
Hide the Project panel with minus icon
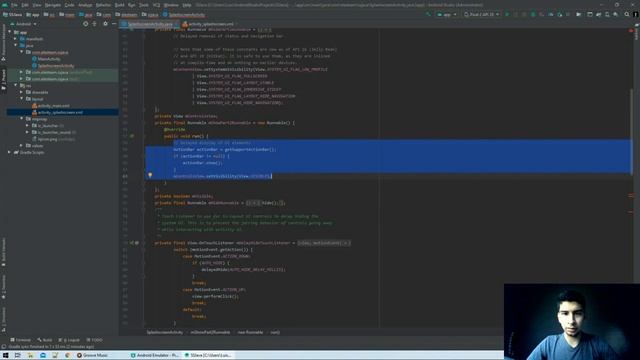[x=114, y=24]
